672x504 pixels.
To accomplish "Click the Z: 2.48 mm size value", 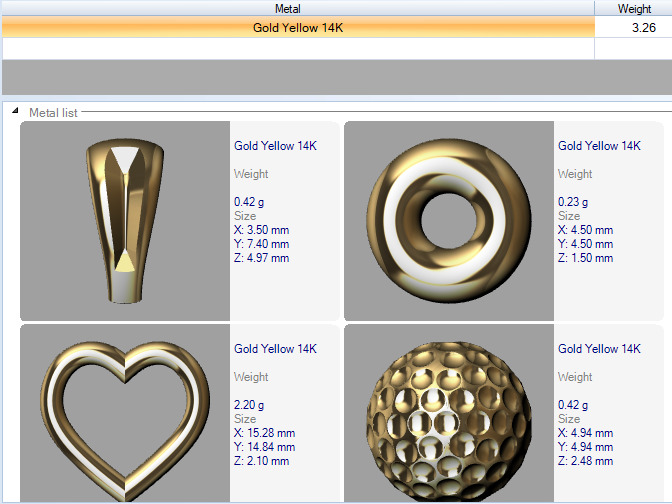I will tap(585, 461).
